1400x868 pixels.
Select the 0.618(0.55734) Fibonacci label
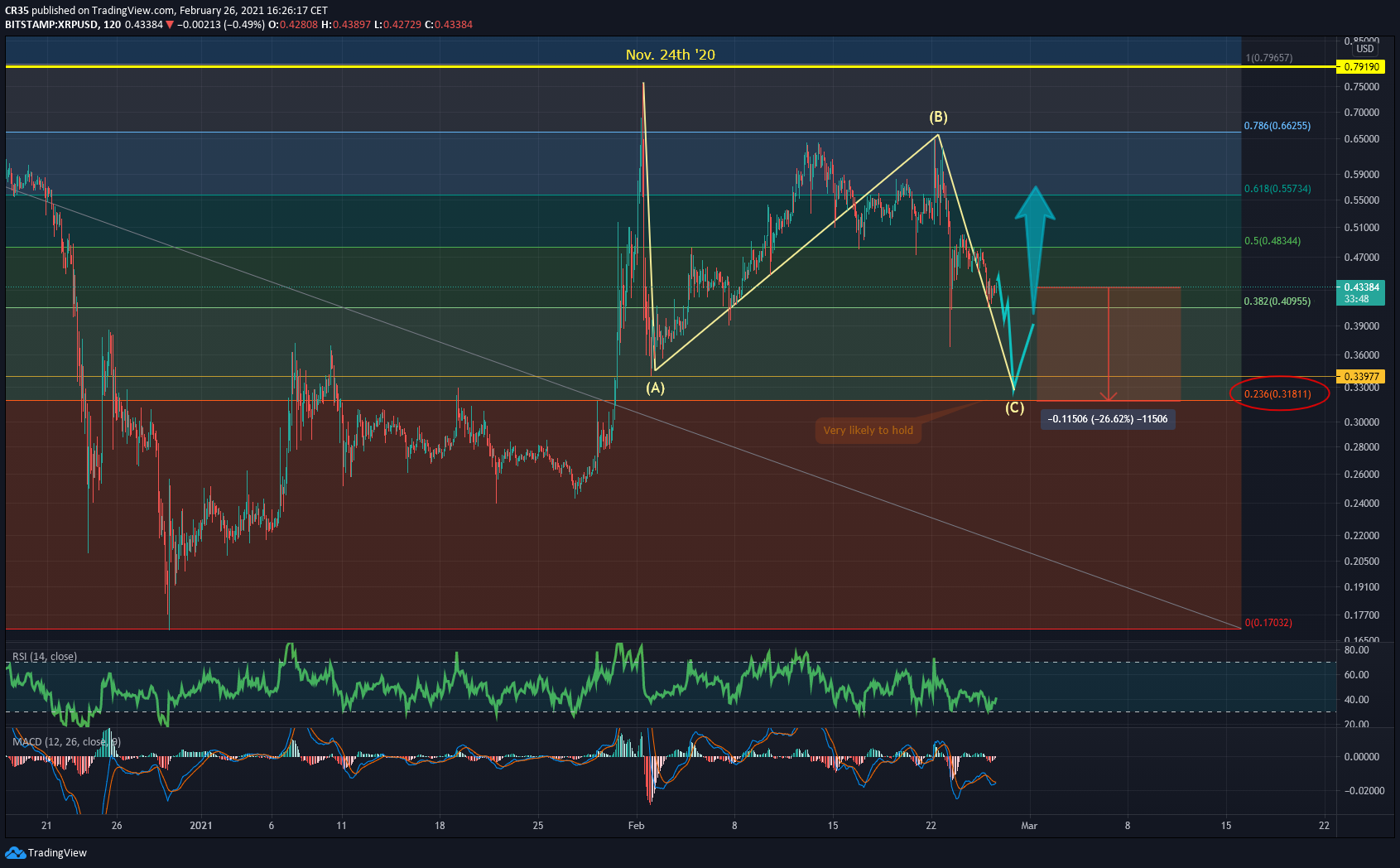coord(1277,189)
